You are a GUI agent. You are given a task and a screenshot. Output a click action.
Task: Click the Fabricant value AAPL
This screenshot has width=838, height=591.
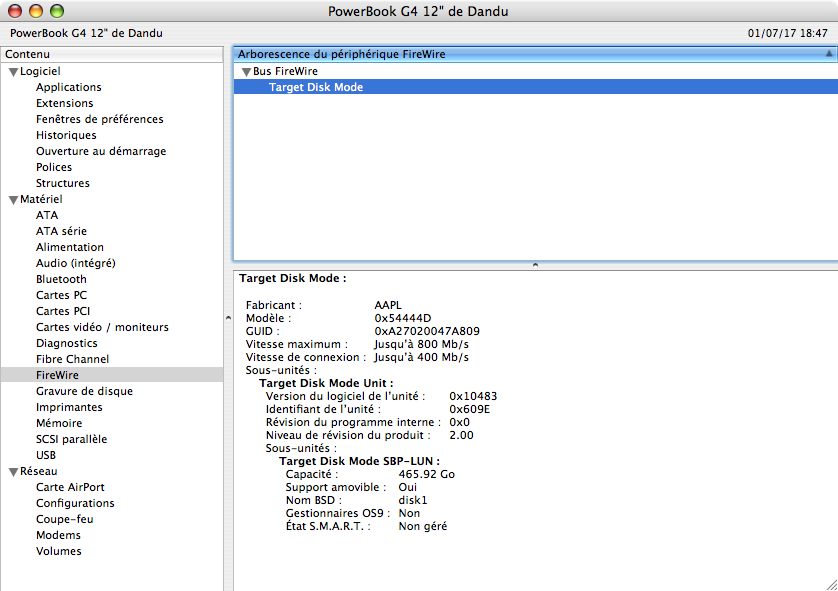(387, 305)
